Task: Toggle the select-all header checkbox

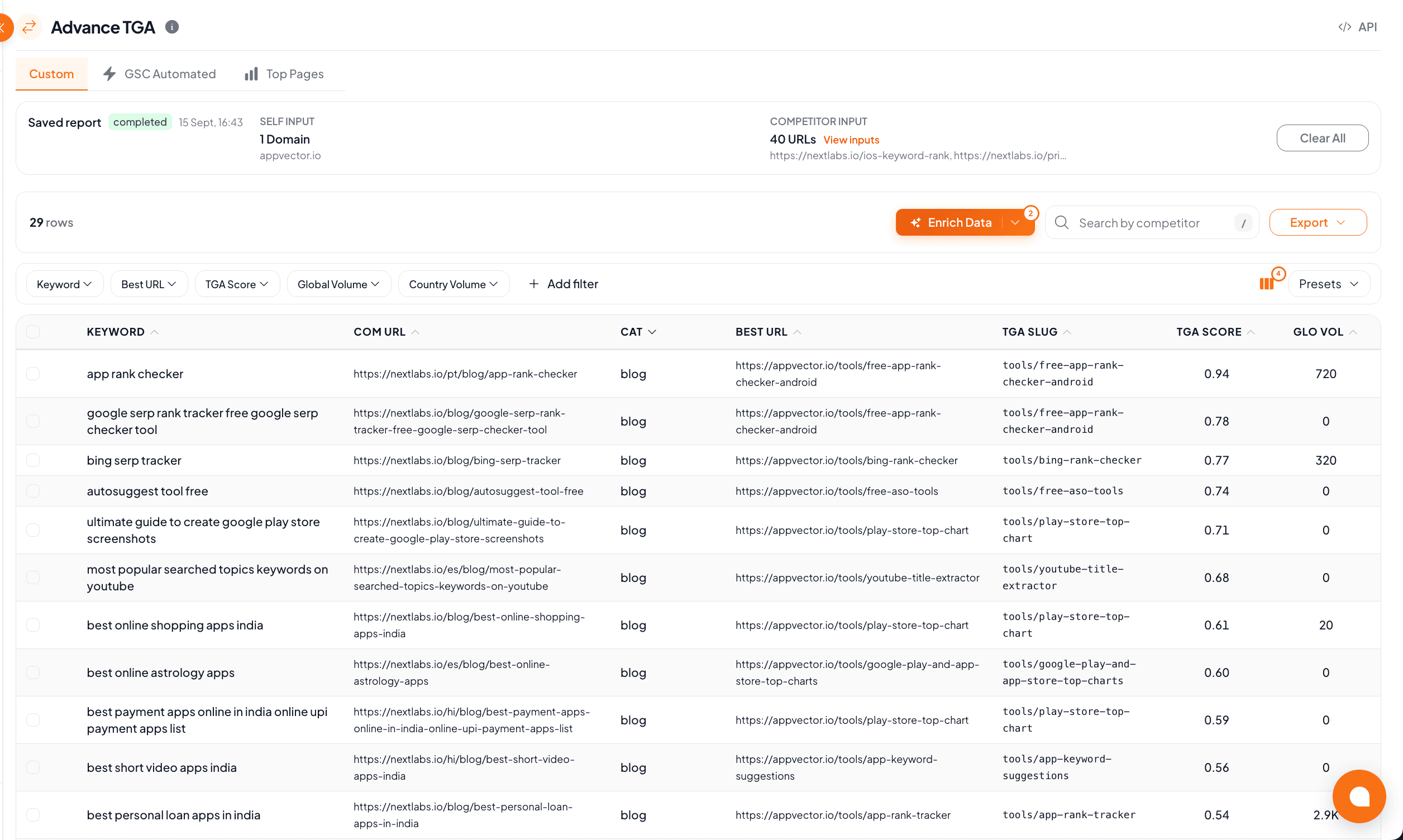Action: pyautogui.click(x=33, y=332)
